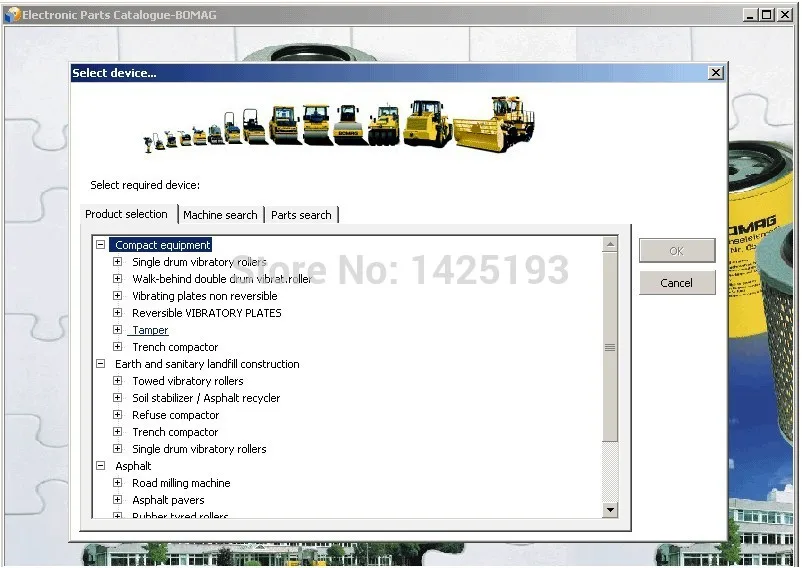Expand the Refuse compactor node

click(118, 415)
